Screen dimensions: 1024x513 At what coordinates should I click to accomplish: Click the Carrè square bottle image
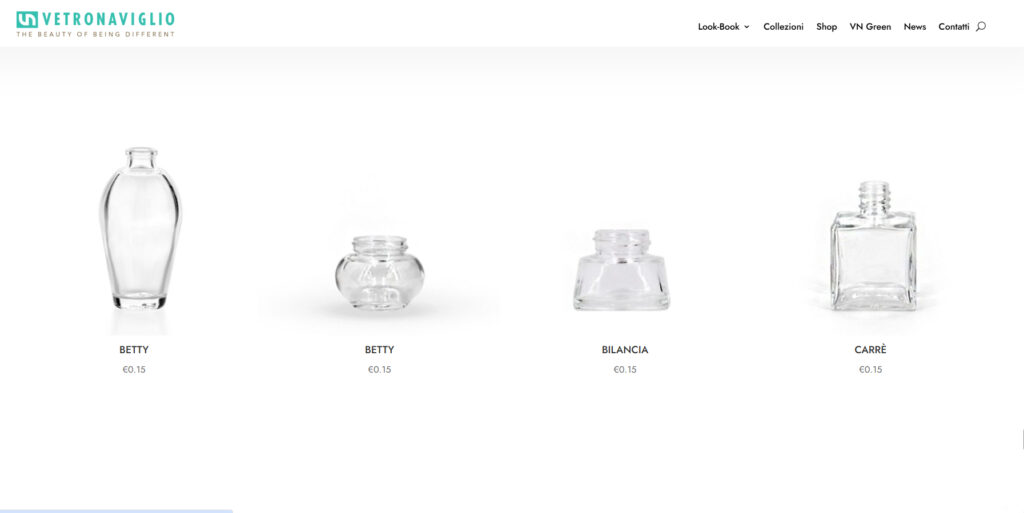tap(873, 246)
